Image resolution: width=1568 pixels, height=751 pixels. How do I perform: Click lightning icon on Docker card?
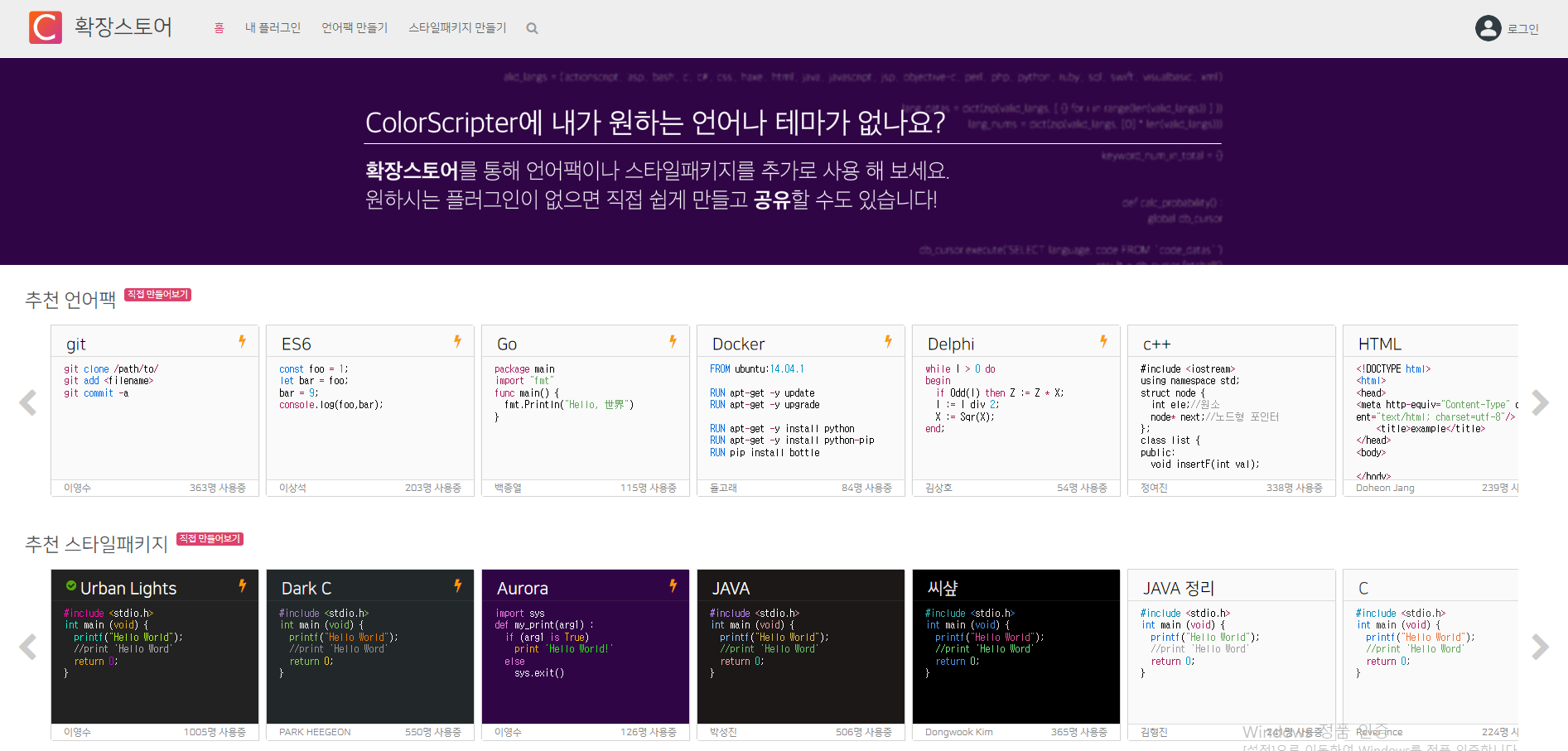pyautogui.click(x=888, y=341)
